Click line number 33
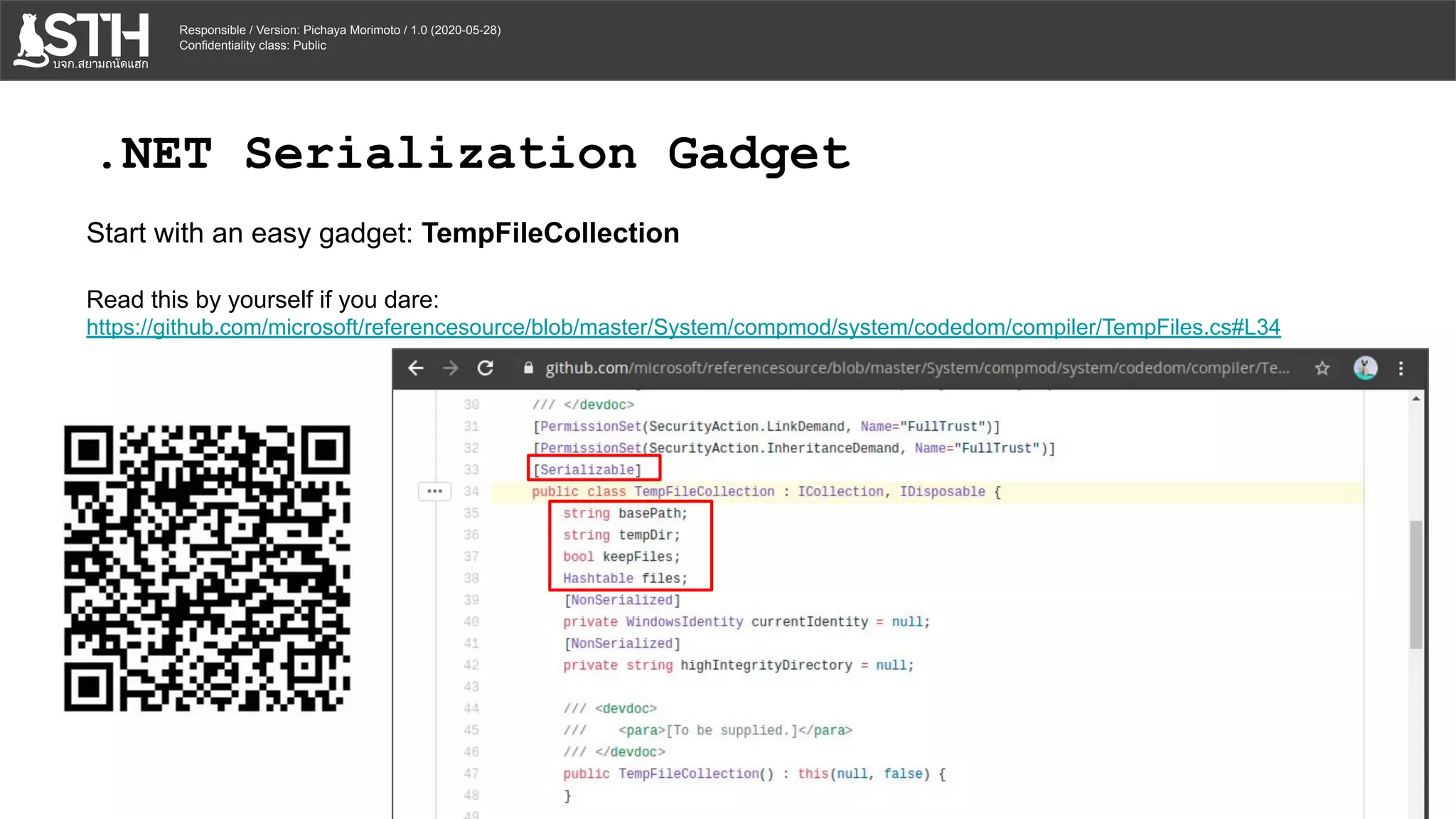1456x819 pixels. click(471, 470)
